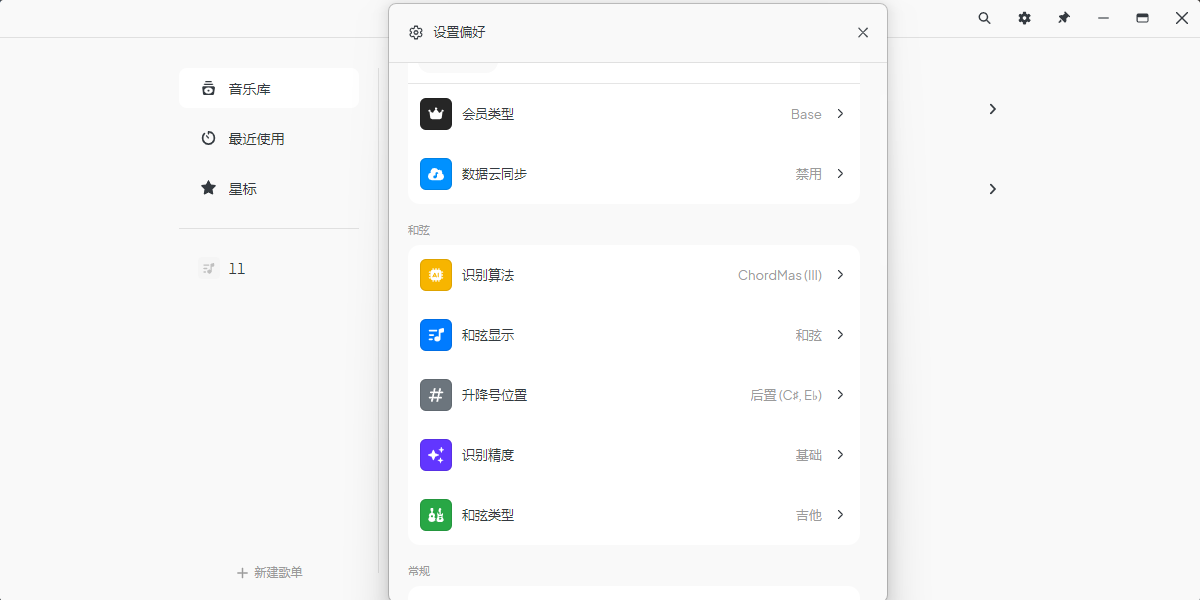Select 音乐库 in the sidebar

(x=269, y=88)
